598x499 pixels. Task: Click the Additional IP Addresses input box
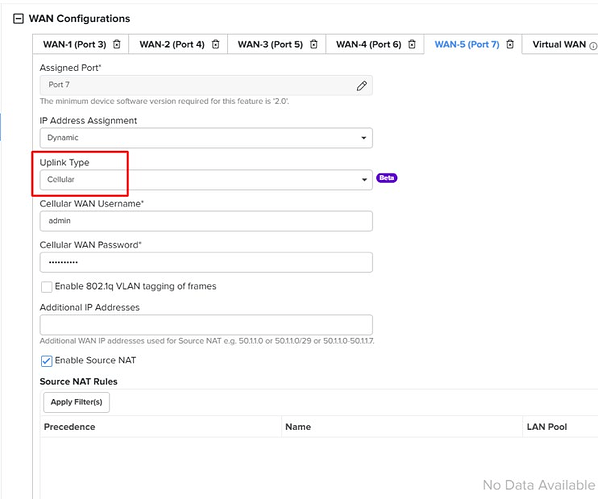click(206, 325)
